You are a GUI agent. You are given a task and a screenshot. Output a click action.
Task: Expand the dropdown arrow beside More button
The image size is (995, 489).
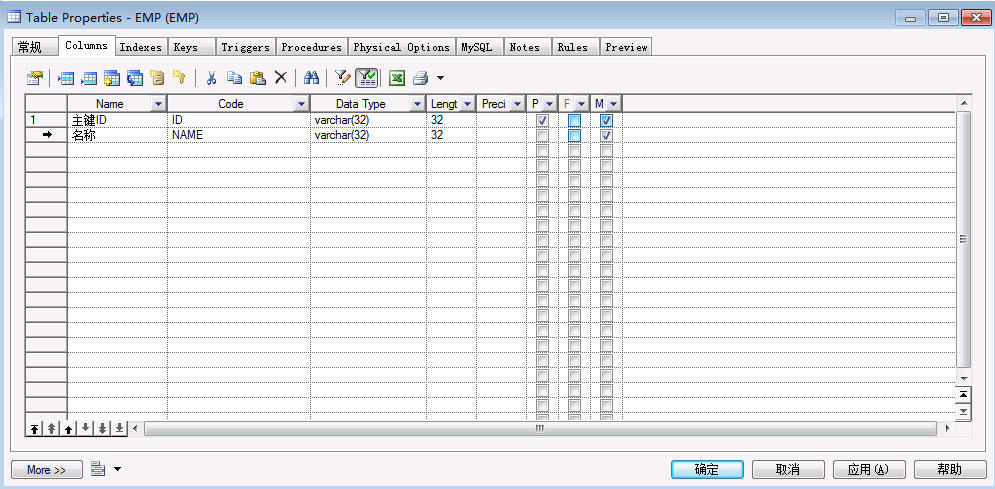(x=117, y=469)
